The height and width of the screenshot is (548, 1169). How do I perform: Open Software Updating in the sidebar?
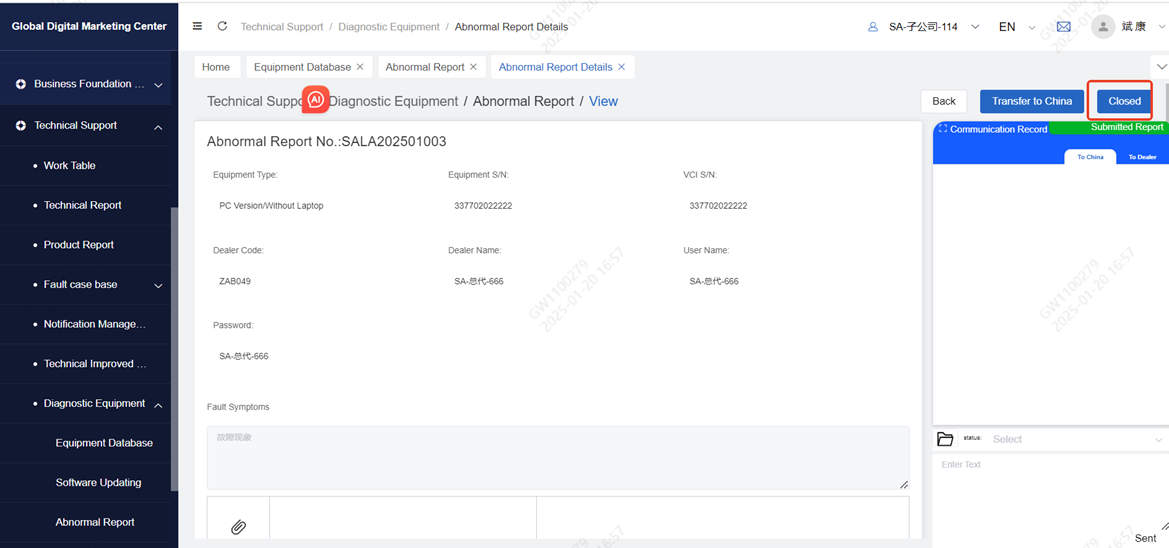click(98, 482)
